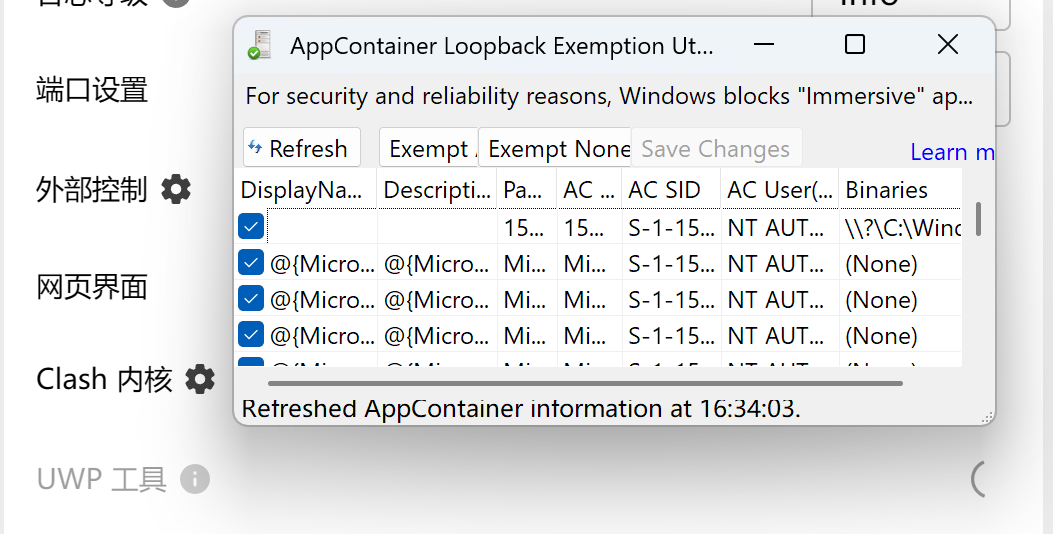Click the vertical scrollbar thumb
The width and height of the screenshot is (1053, 534).
(978, 219)
